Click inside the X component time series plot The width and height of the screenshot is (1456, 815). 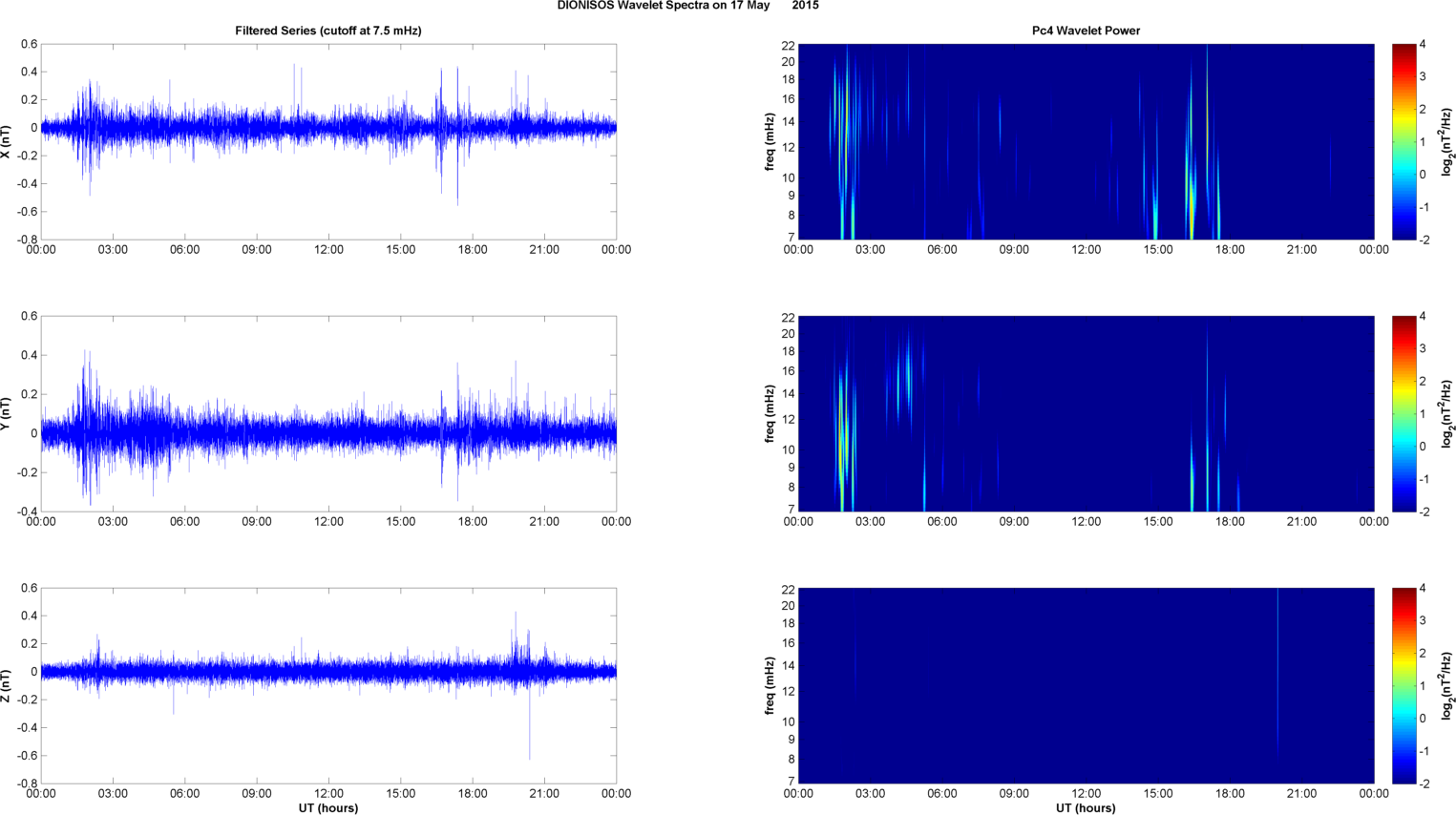pyautogui.click(x=328, y=141)
